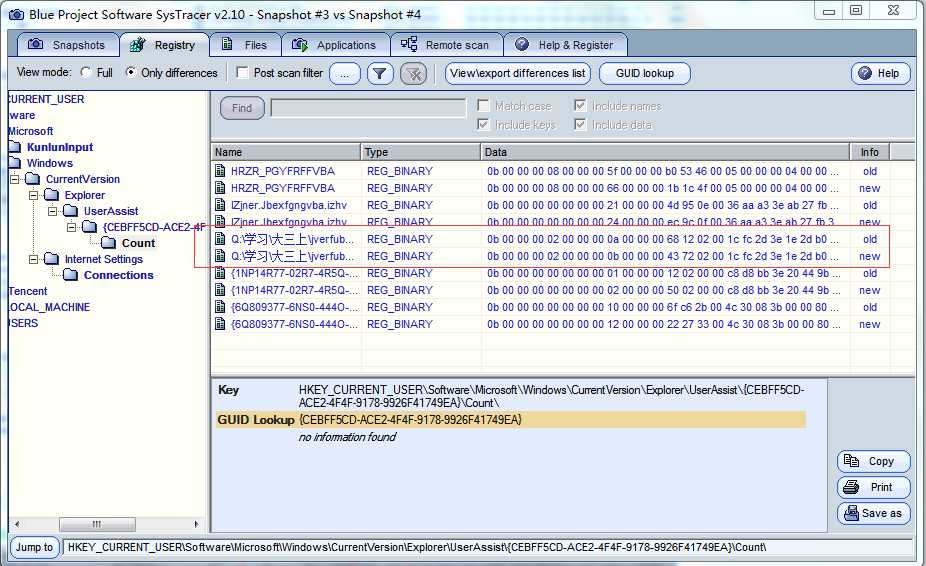Screen dimensions: 926x566
Task: Click icon of new Q:\学习 row
Action: point(220,256)
